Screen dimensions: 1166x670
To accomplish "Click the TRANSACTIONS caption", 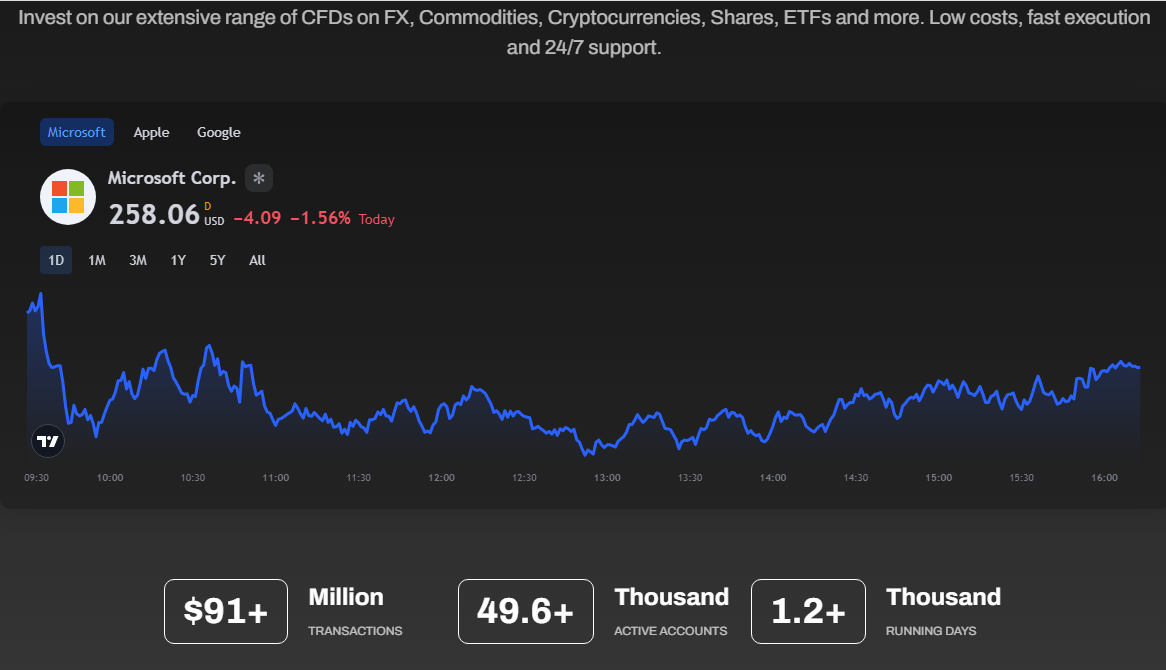I will click(355, 631).
